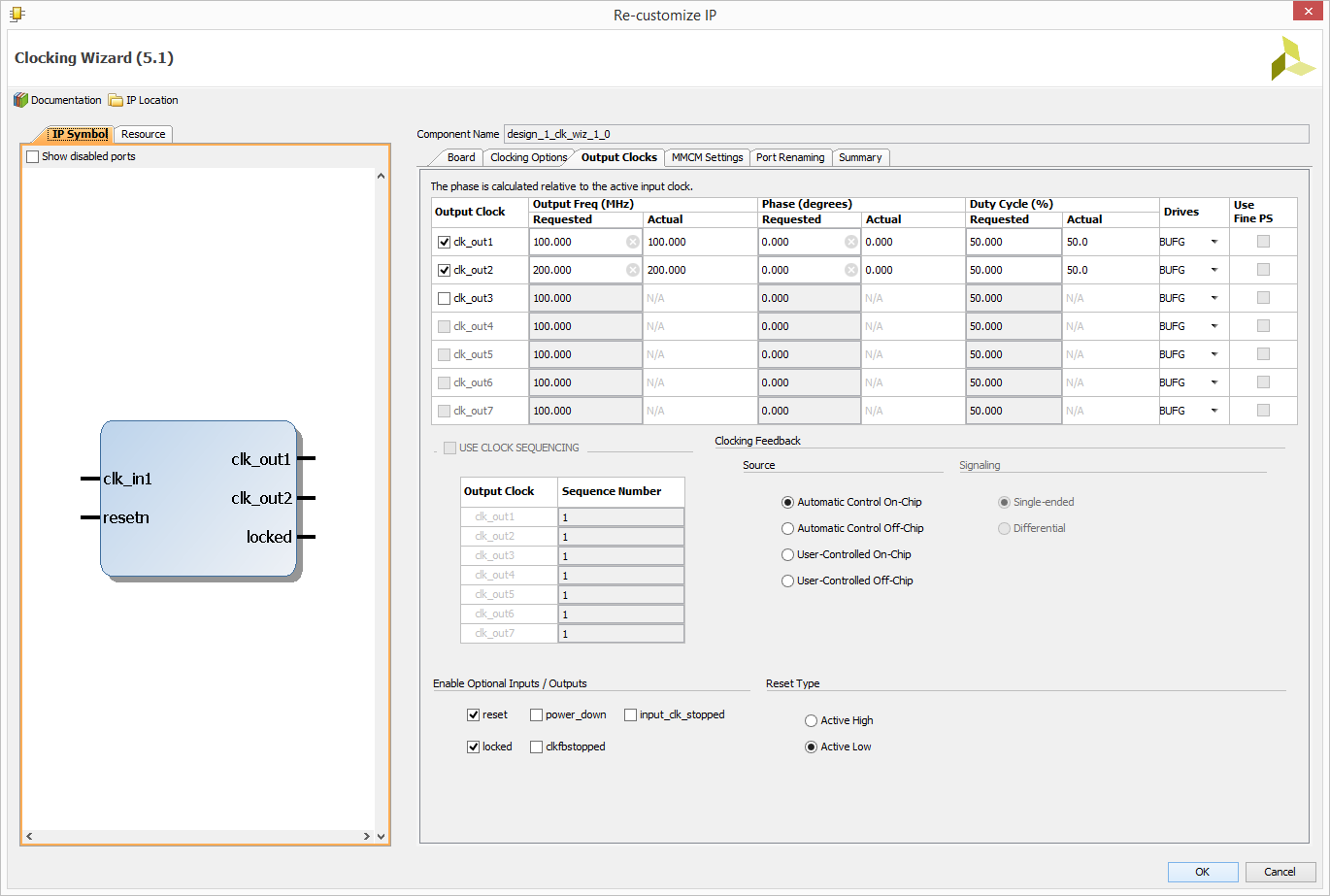Clear the clk_out2 requested phase field
The height and width of the screenshot is (896, 1330).
851,270
